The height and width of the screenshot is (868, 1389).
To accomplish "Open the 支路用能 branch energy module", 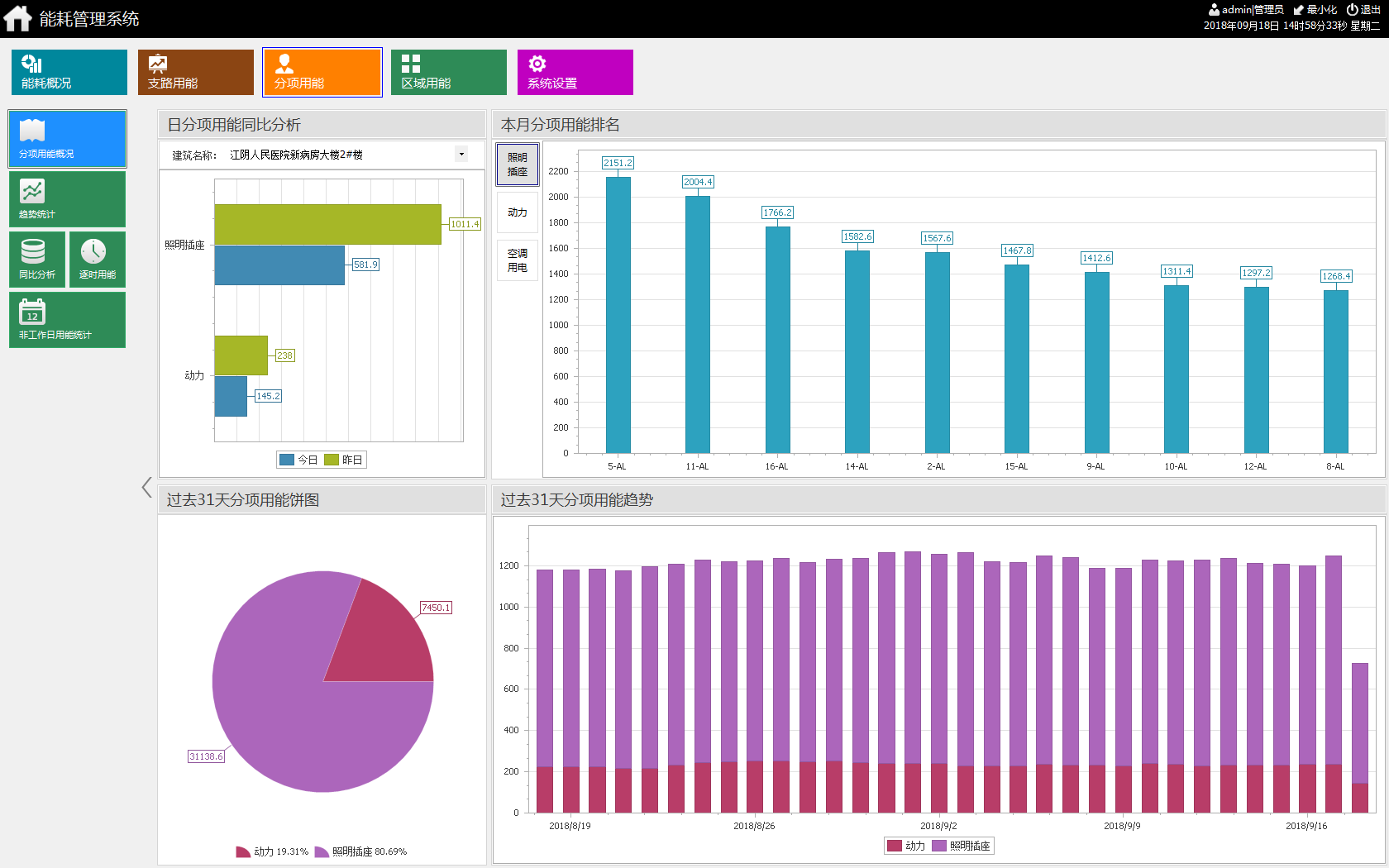I will point(196,72).
